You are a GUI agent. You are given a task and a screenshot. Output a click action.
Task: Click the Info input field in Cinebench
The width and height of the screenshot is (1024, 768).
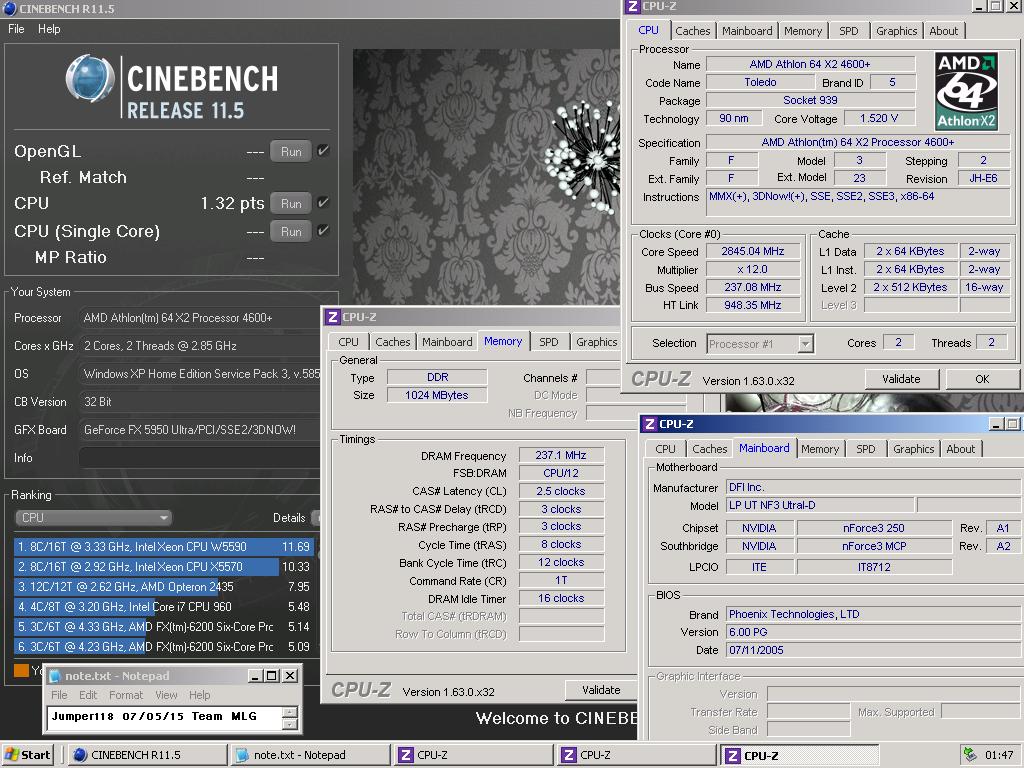click(199, 458)
